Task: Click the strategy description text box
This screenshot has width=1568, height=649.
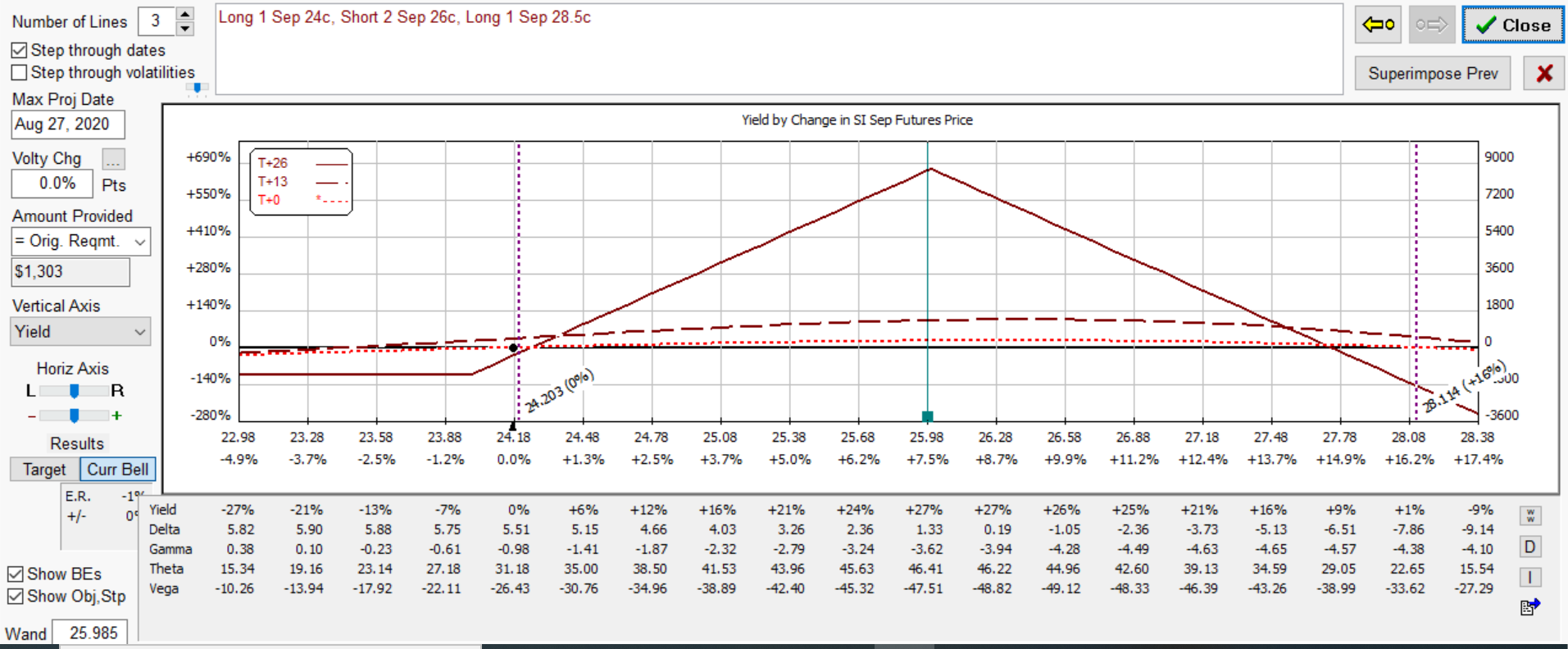Action: coord(779,49)
